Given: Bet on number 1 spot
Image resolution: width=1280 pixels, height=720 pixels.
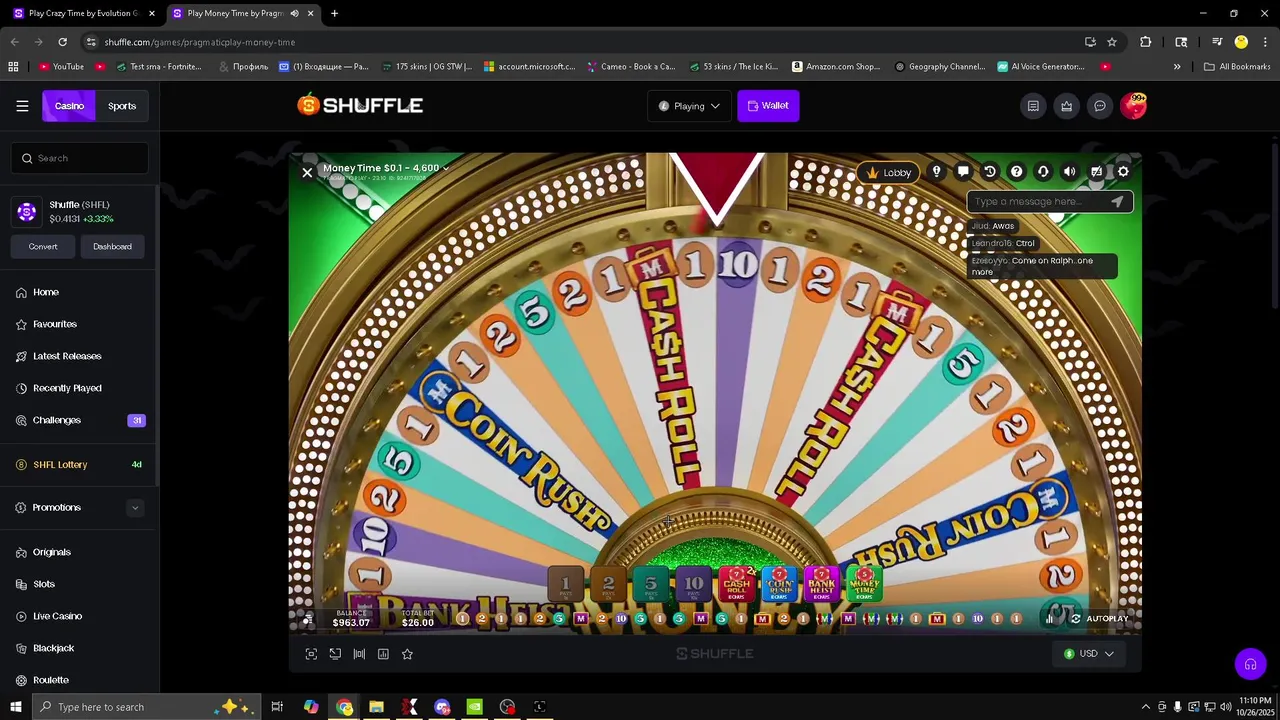Looking at the screenshot, I should (x=565, y=585).
